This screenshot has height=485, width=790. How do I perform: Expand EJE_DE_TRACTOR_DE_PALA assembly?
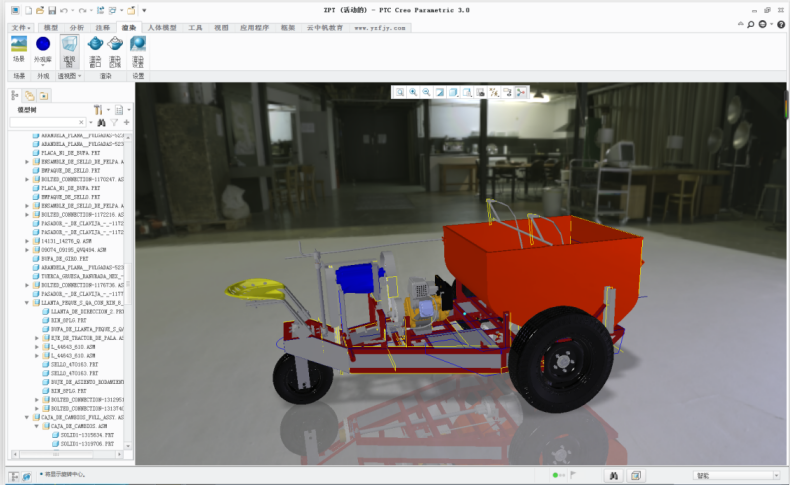36,338
